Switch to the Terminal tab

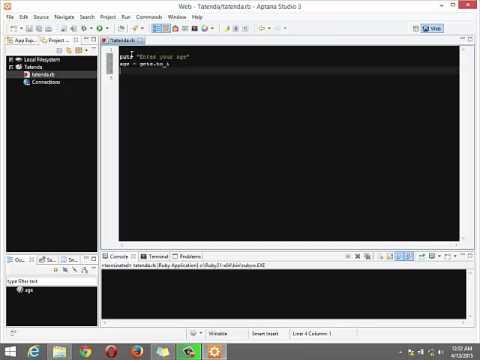pyautogui.click(x=155, y=256)
